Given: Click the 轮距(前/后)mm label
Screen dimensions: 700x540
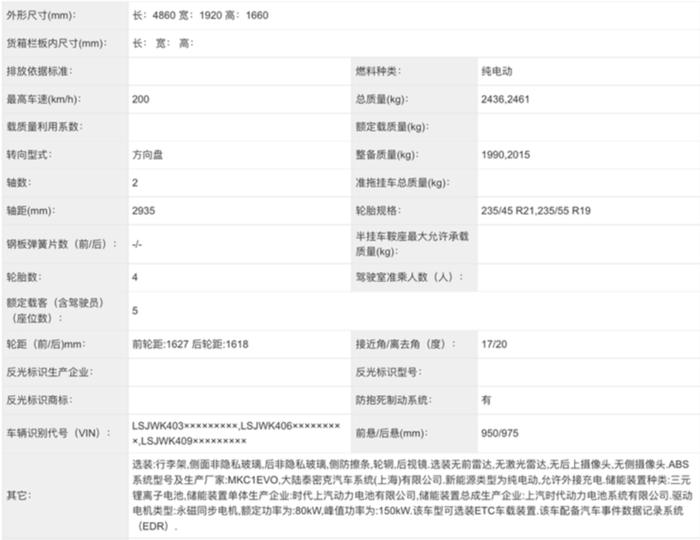Looking at the screenshot, I should pos(46,344).
